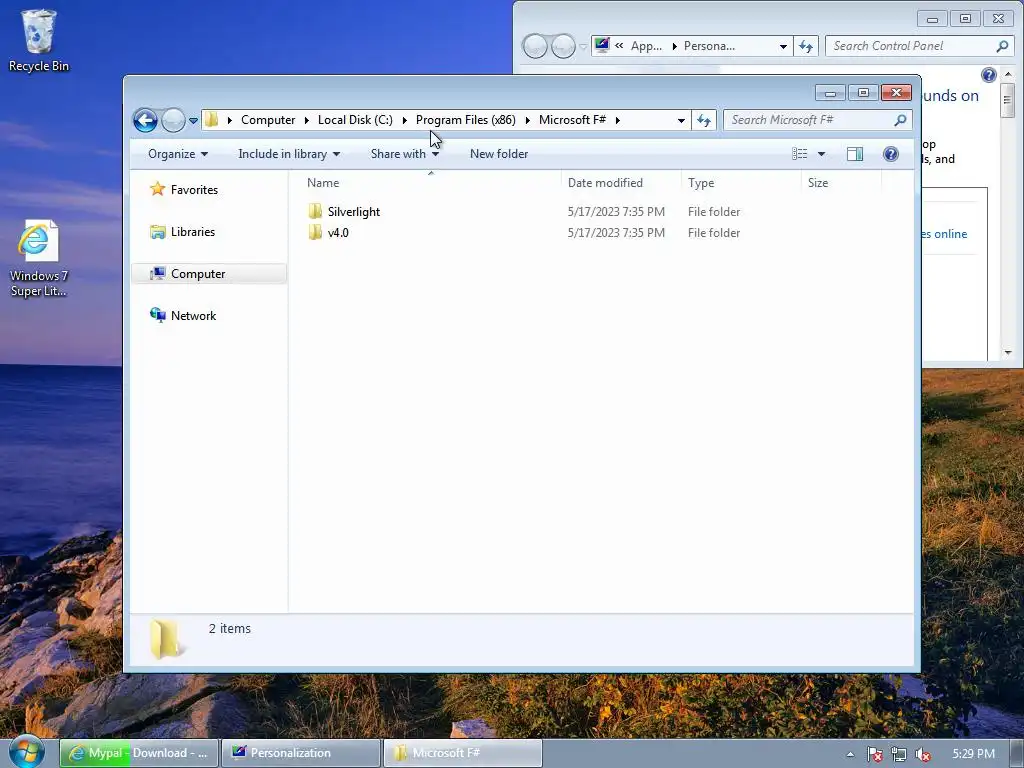
Task: Show the preview pane icon
Action: point(855,154)
